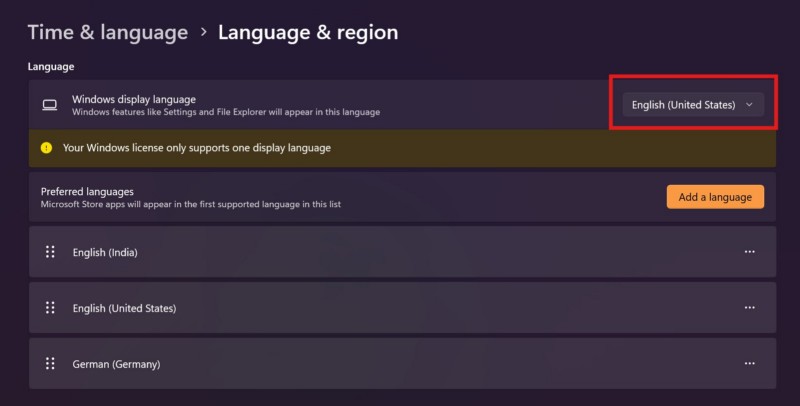
Task: Click the laptop icon beside Windows display language
Action: (49, 105)
